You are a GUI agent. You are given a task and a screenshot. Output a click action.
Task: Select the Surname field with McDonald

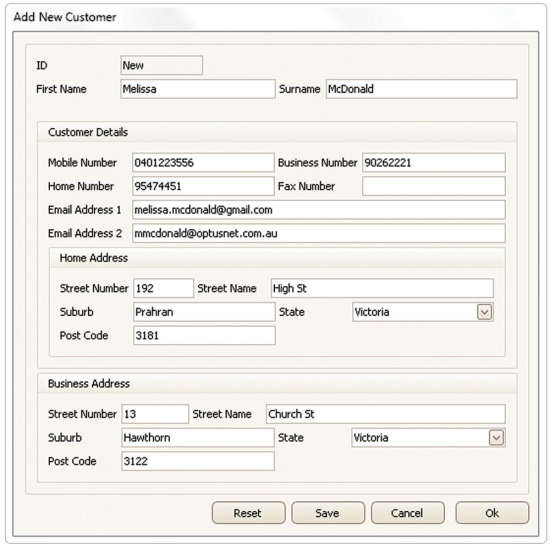pos(421,89)
